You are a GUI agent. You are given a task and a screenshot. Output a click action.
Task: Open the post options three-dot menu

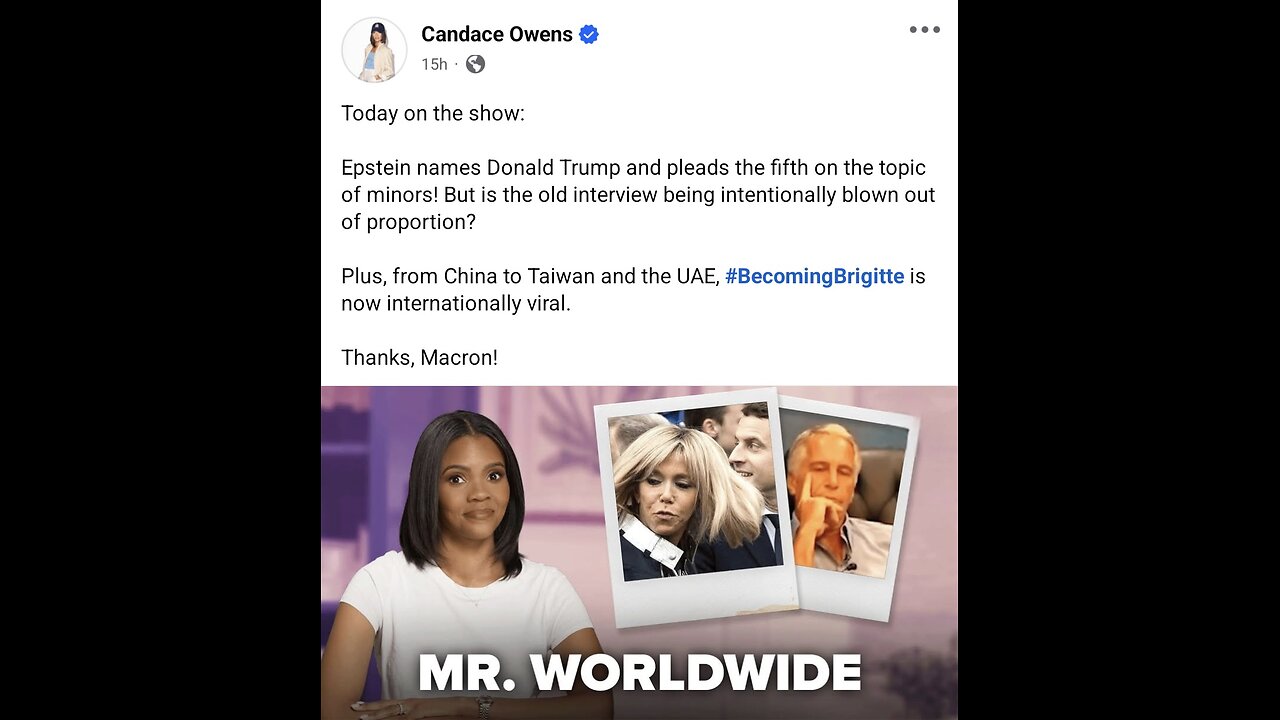(x=924, y=30)
